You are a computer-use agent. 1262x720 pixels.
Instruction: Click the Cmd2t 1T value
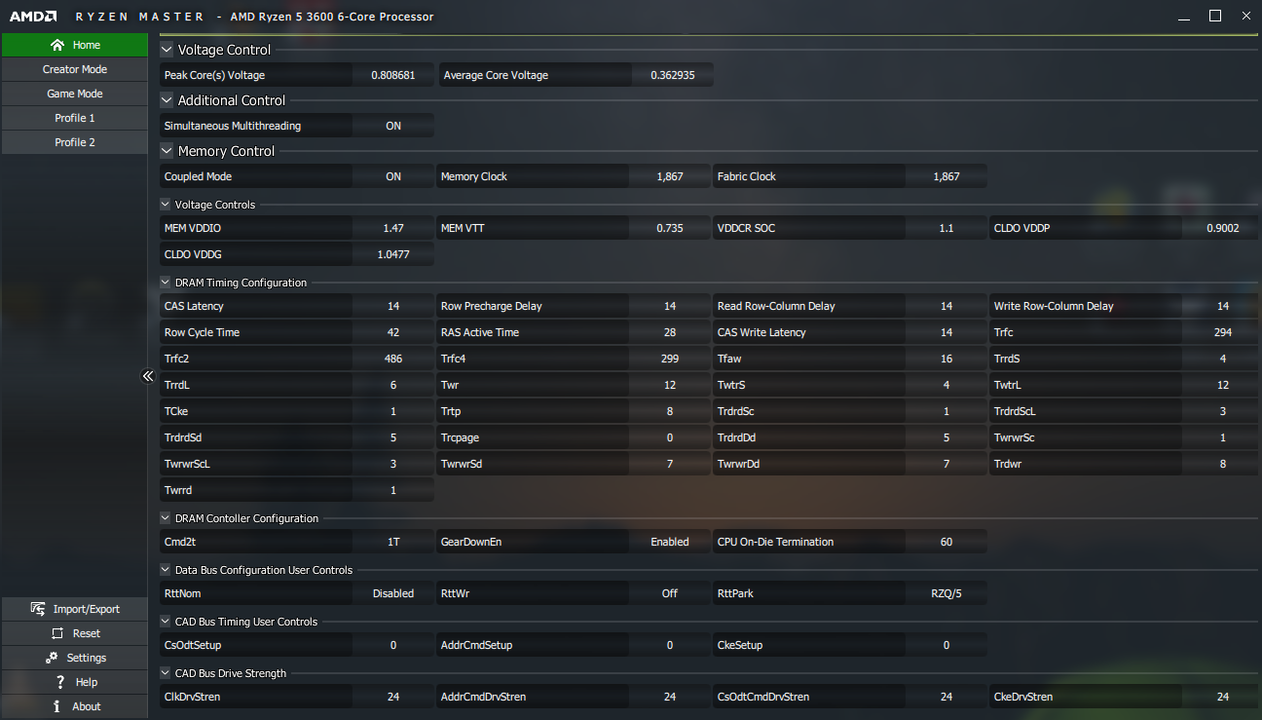(393, 542)
